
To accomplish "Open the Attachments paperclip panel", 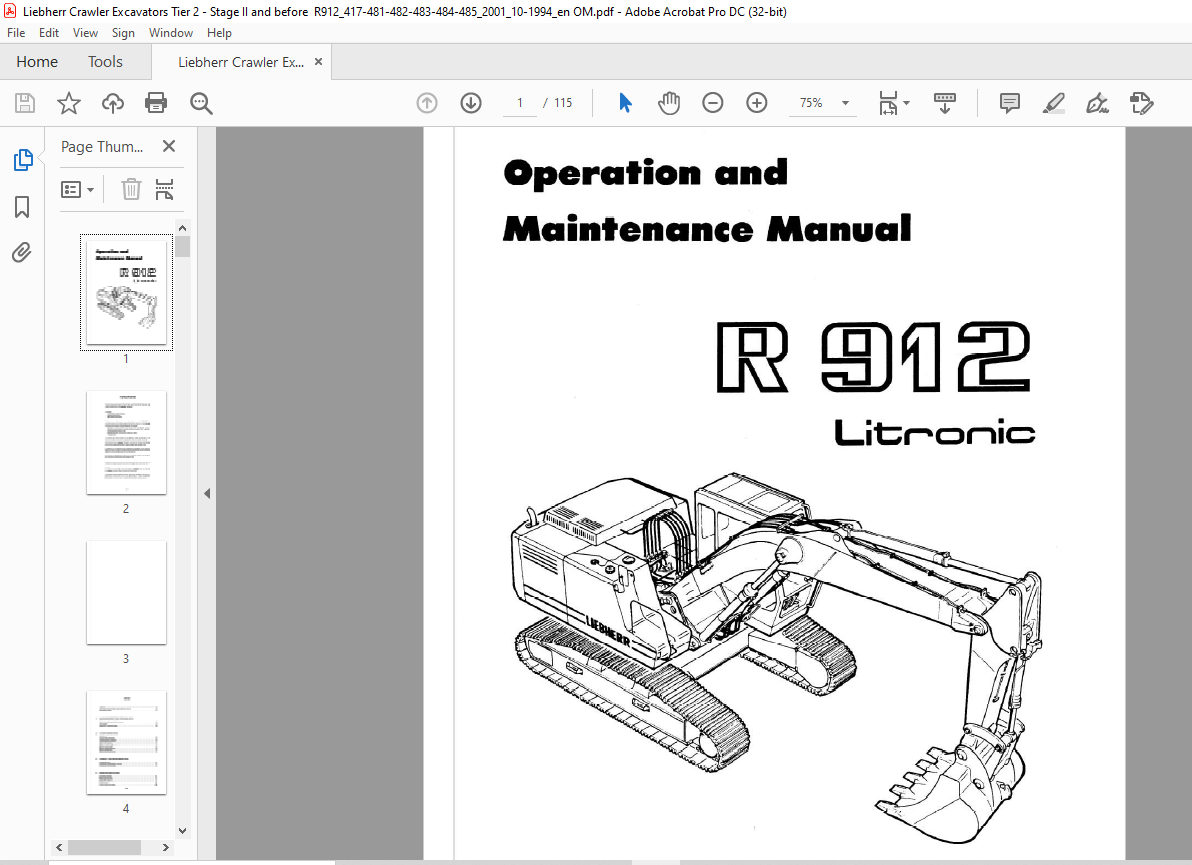I will click(x=22, y=252).
